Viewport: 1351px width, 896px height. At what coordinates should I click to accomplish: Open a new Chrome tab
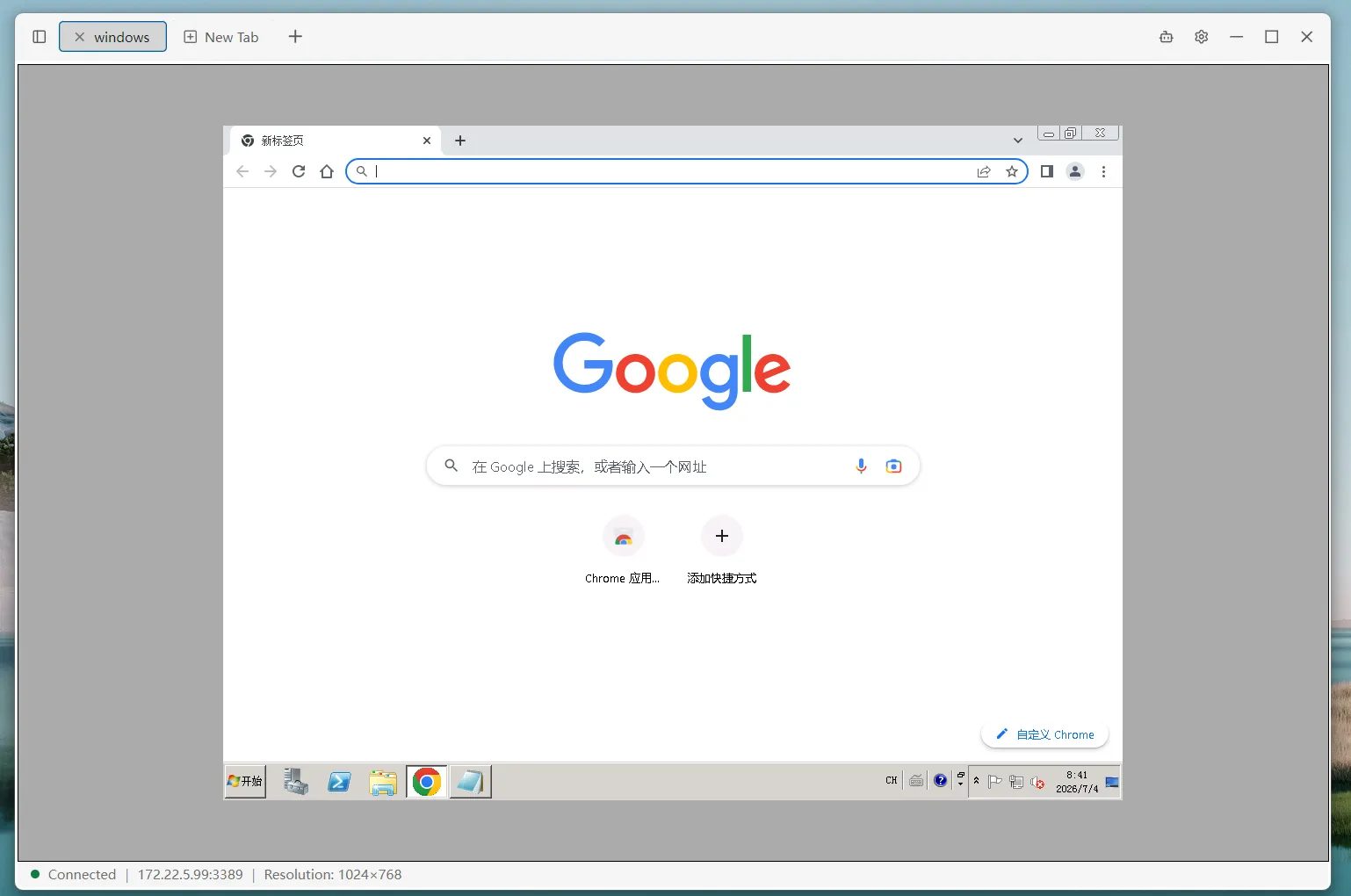(x=460, y=141)
